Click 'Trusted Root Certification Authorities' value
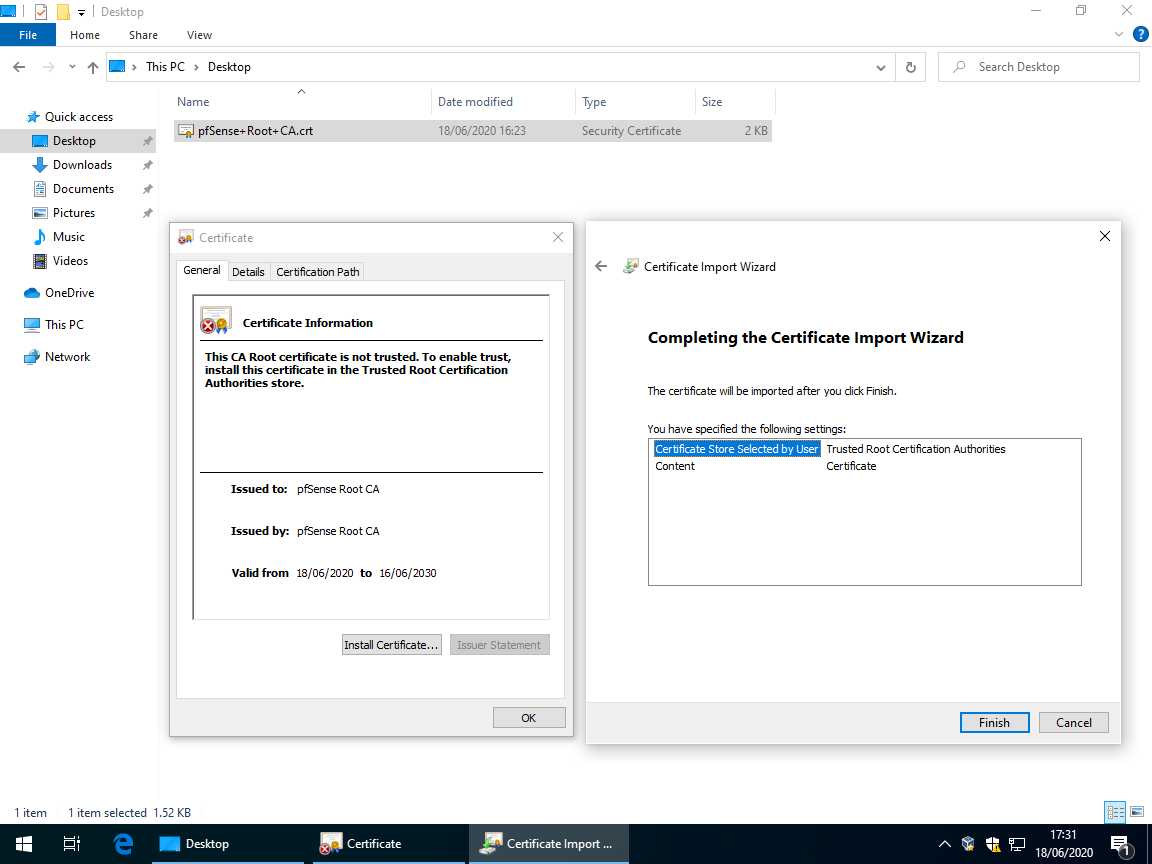The image size is (1152, 864). pos(915,449)
